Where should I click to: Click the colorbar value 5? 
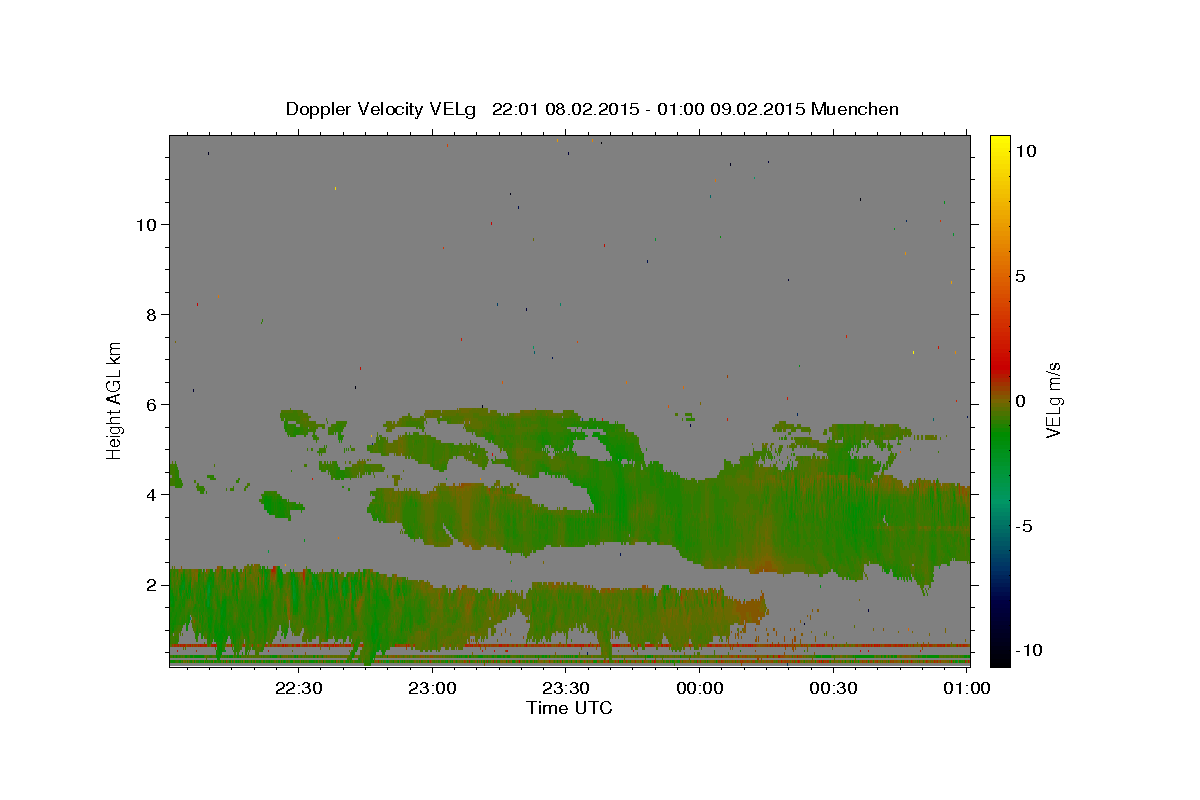[x=1020, y=275]
